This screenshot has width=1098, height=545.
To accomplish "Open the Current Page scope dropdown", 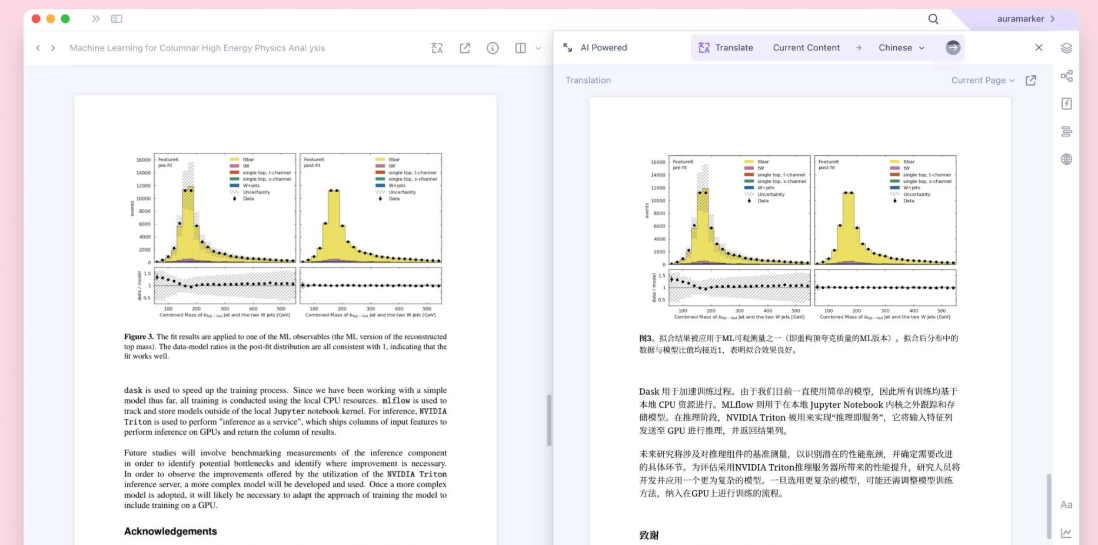I will (982, 81).
